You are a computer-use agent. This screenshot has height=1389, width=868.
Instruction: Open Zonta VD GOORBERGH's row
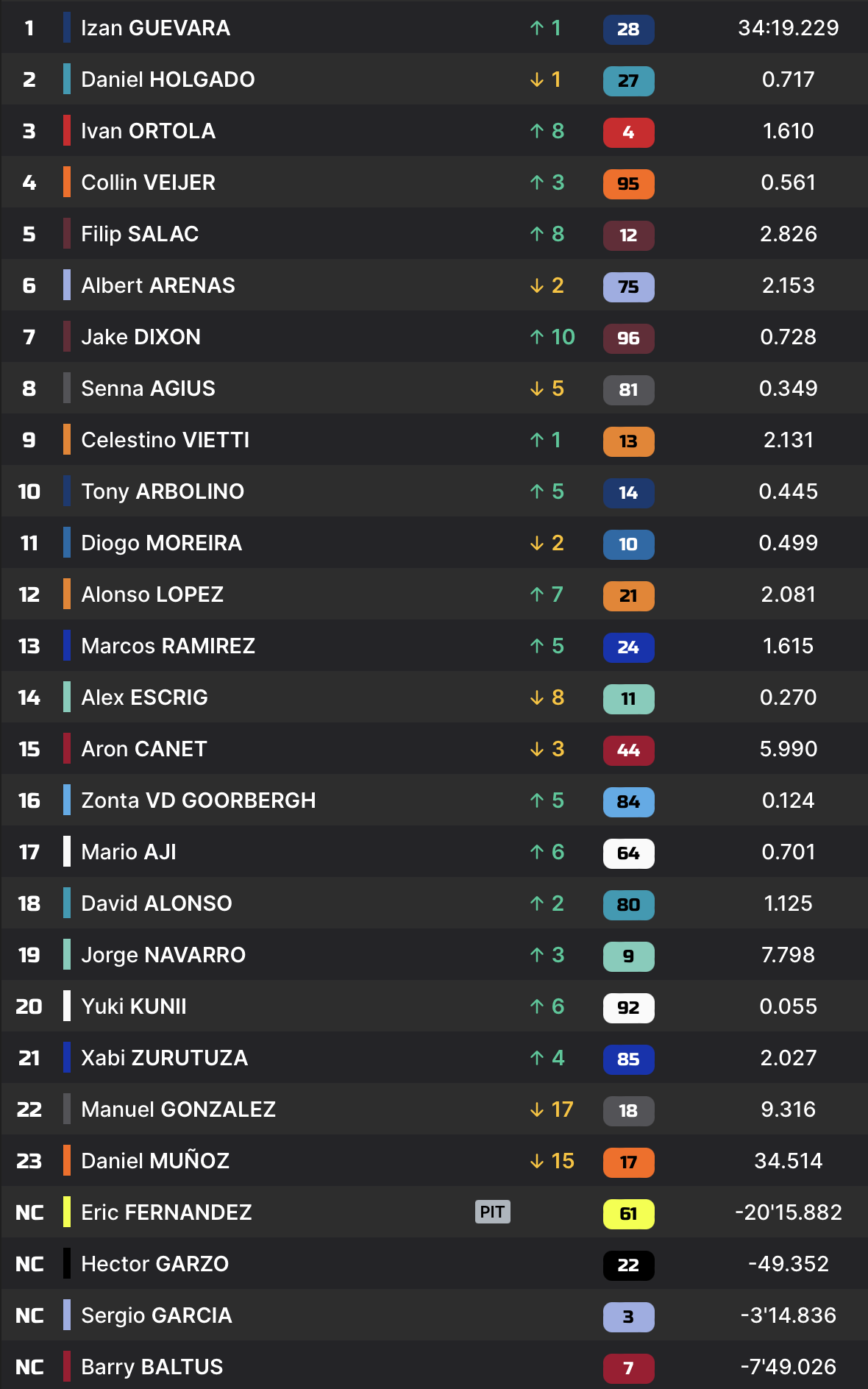198,800
